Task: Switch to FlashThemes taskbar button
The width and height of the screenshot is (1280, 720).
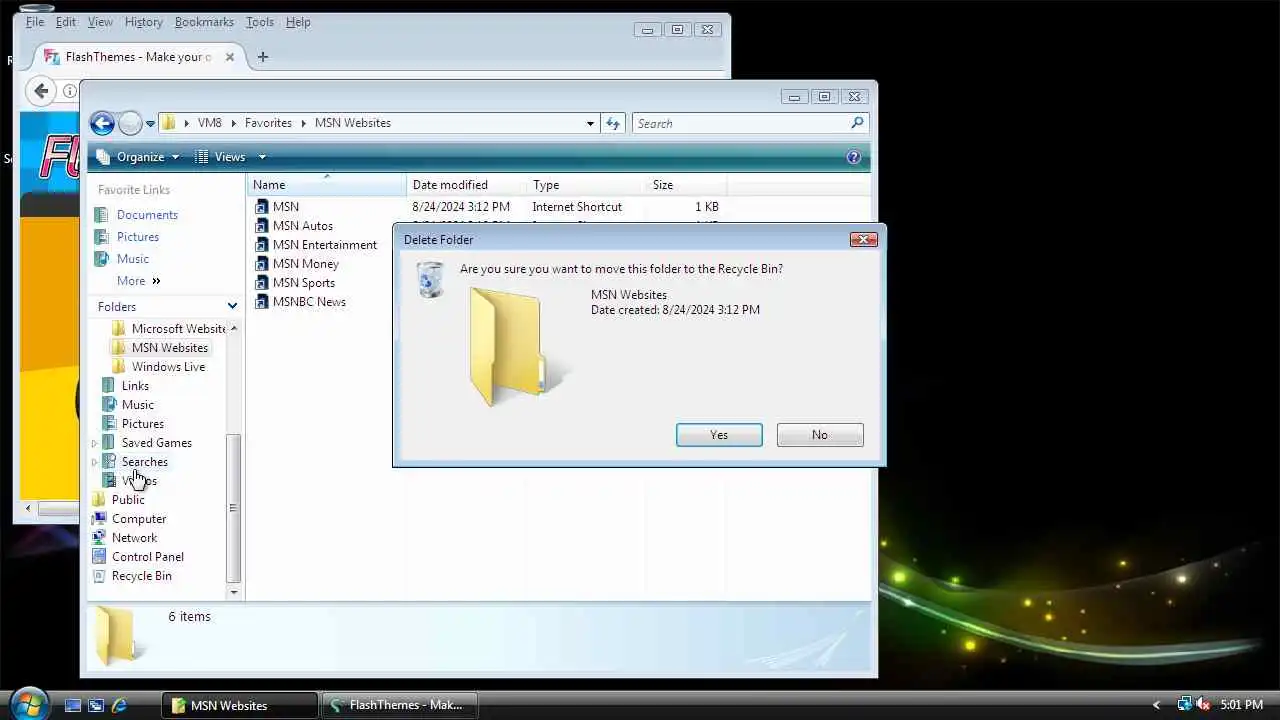Action: (x=399, y=705)
